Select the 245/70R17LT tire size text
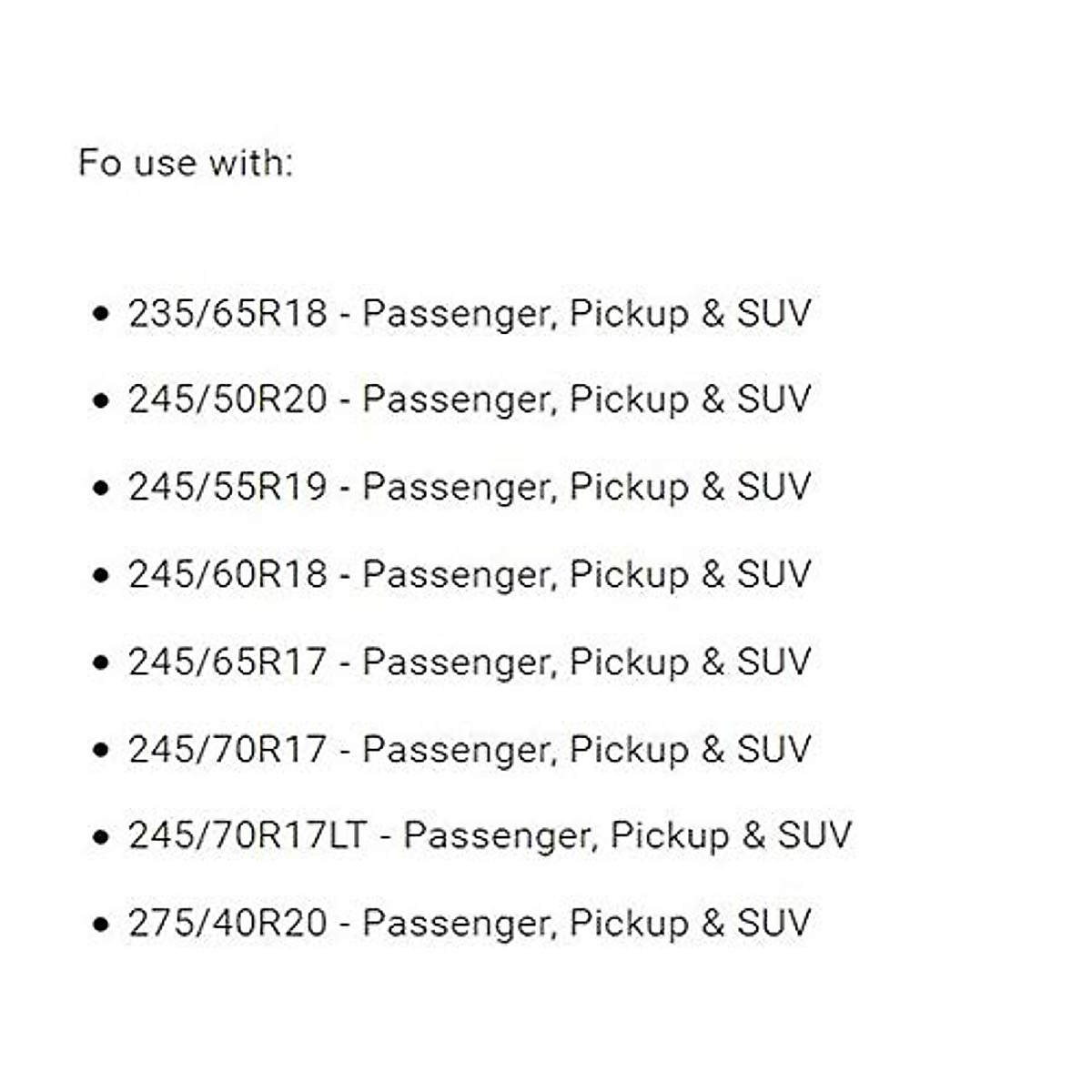The height and width of the screenshot is (1092, 1092). (248, 836)
